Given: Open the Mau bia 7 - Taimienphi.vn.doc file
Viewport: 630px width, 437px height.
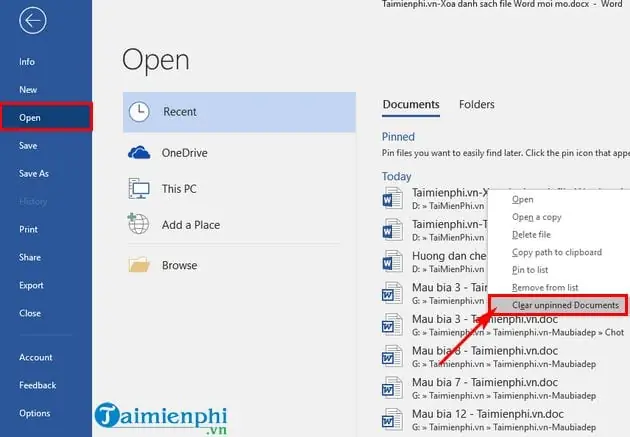Looking at the screenshot, I should [x=485, y=382].
